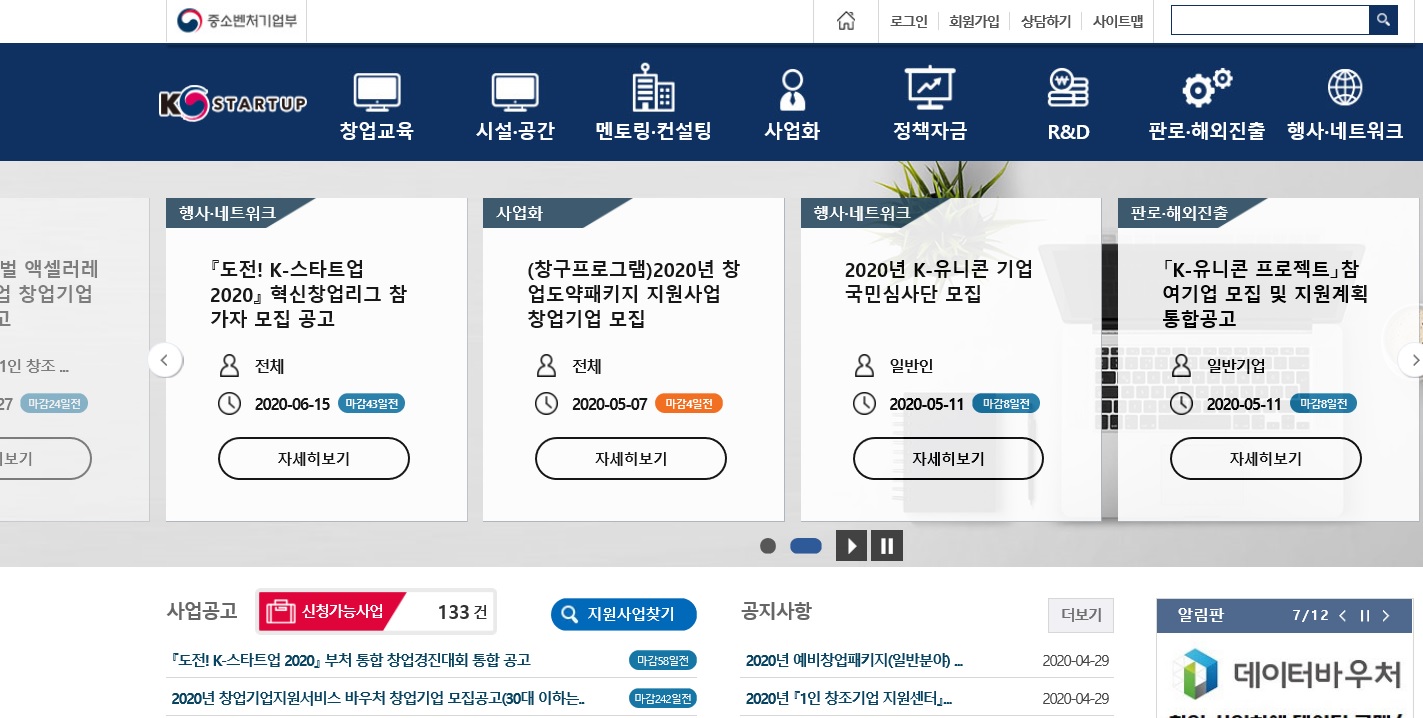Open the 회원가입 link
The image size is (1423, 718).
974,21
